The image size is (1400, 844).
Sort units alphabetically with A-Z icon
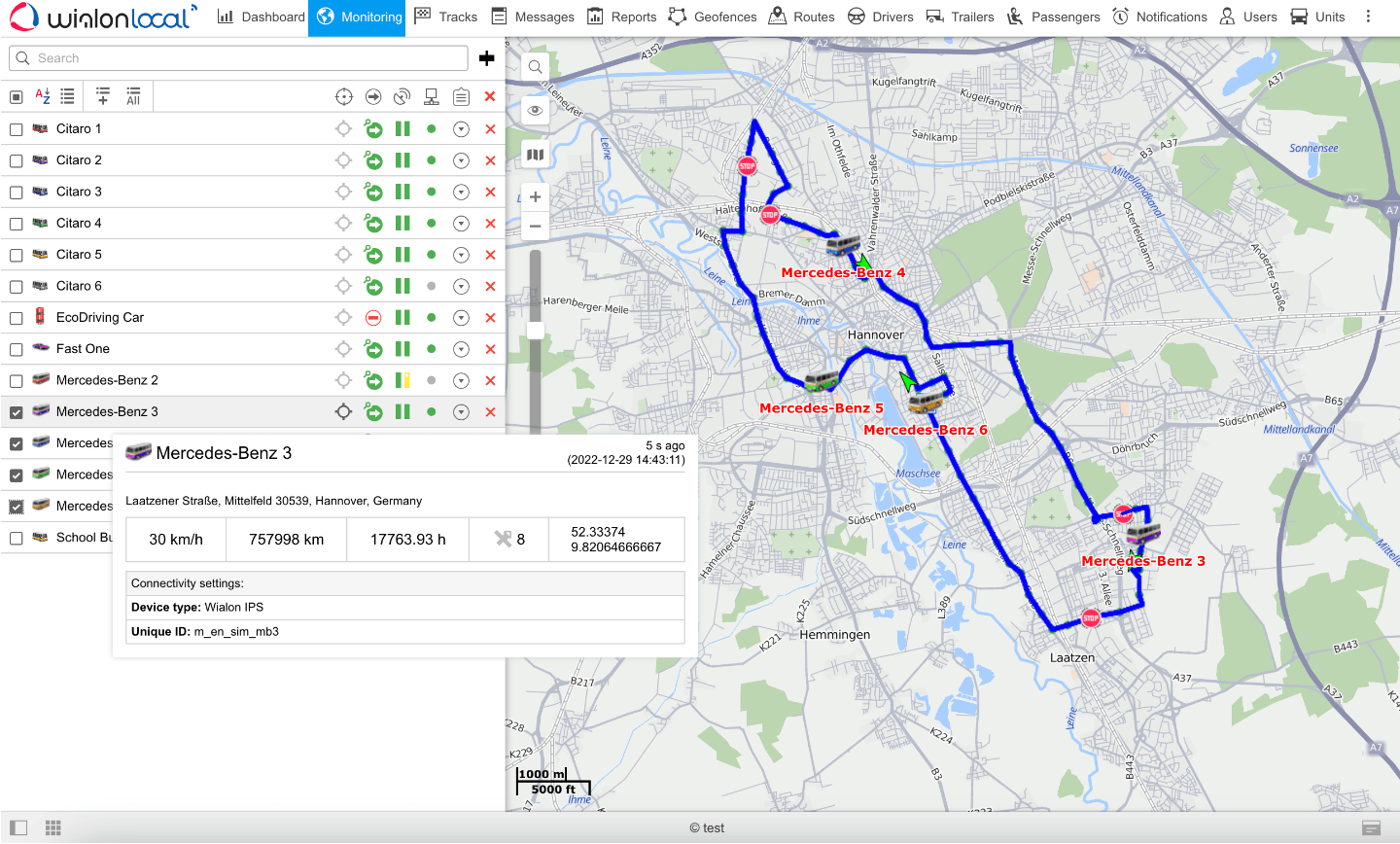click(43, 96)
